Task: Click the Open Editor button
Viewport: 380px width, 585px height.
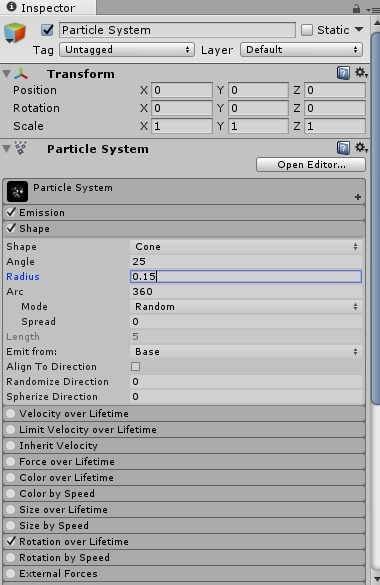Action: (x=311, y=165)
